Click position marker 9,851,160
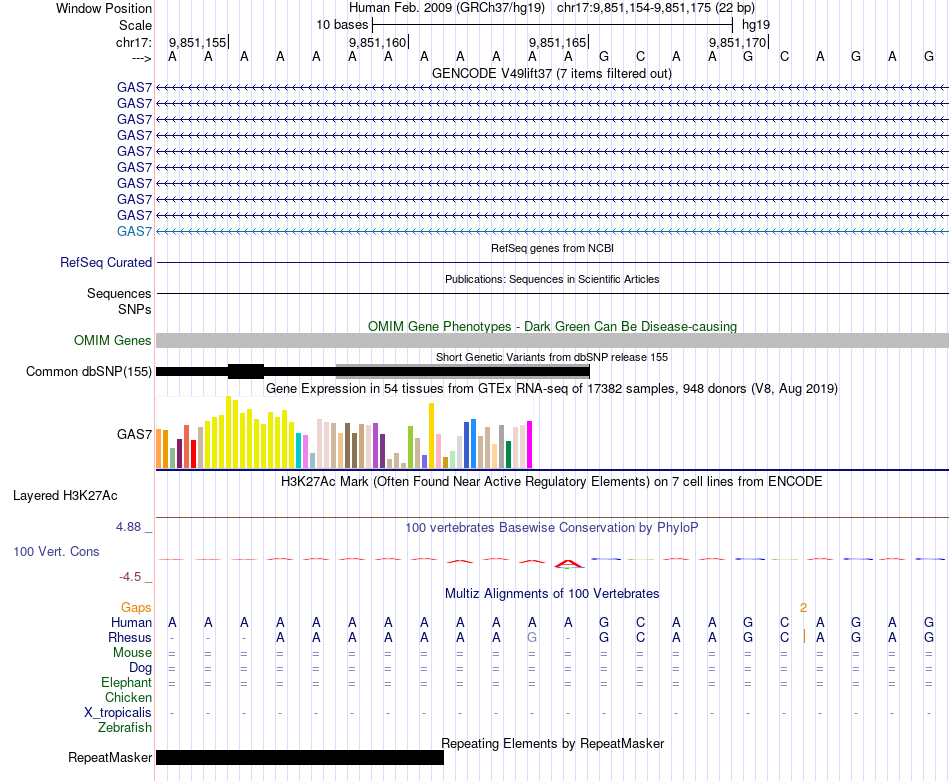 (x=377, y=42)
